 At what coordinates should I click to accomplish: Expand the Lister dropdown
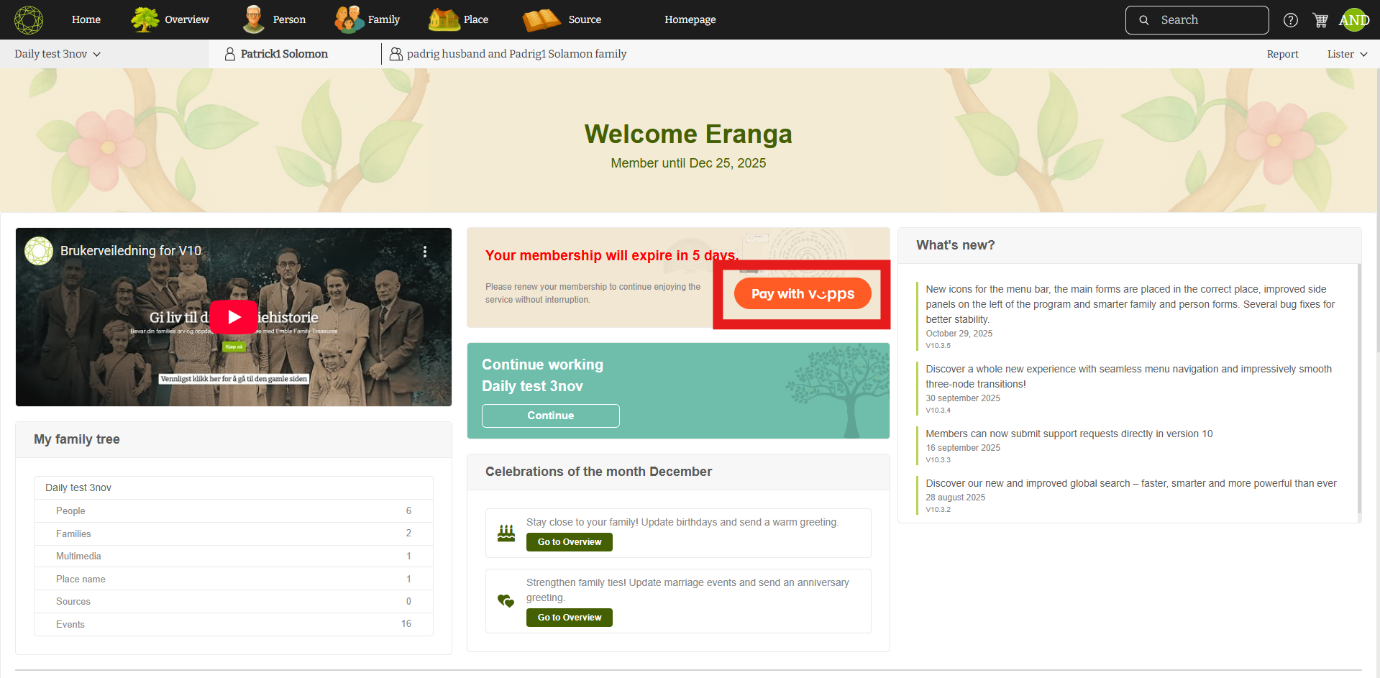click(x=1346, y=54)
